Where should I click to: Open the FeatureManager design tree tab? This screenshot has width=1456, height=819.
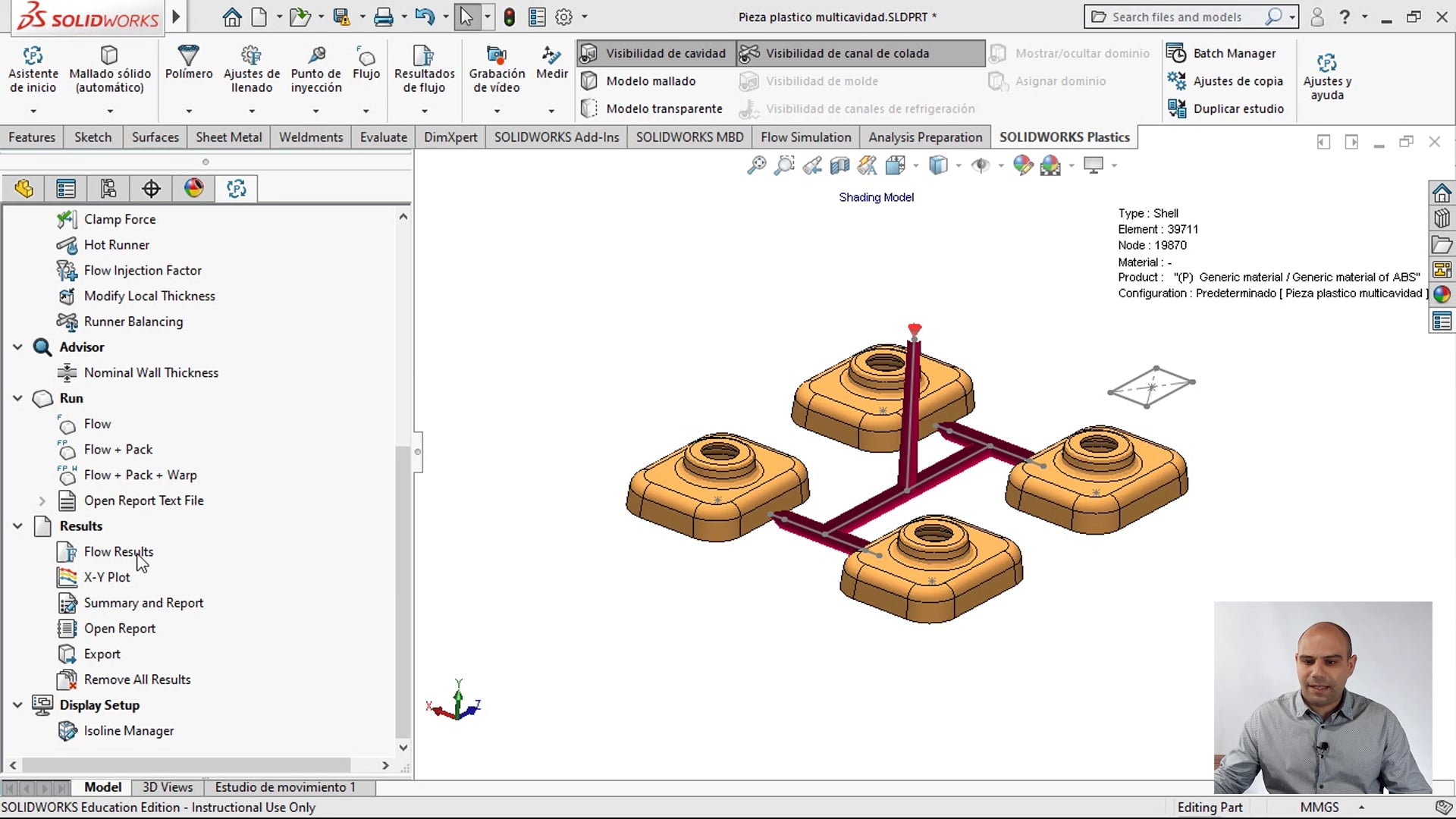24,189
